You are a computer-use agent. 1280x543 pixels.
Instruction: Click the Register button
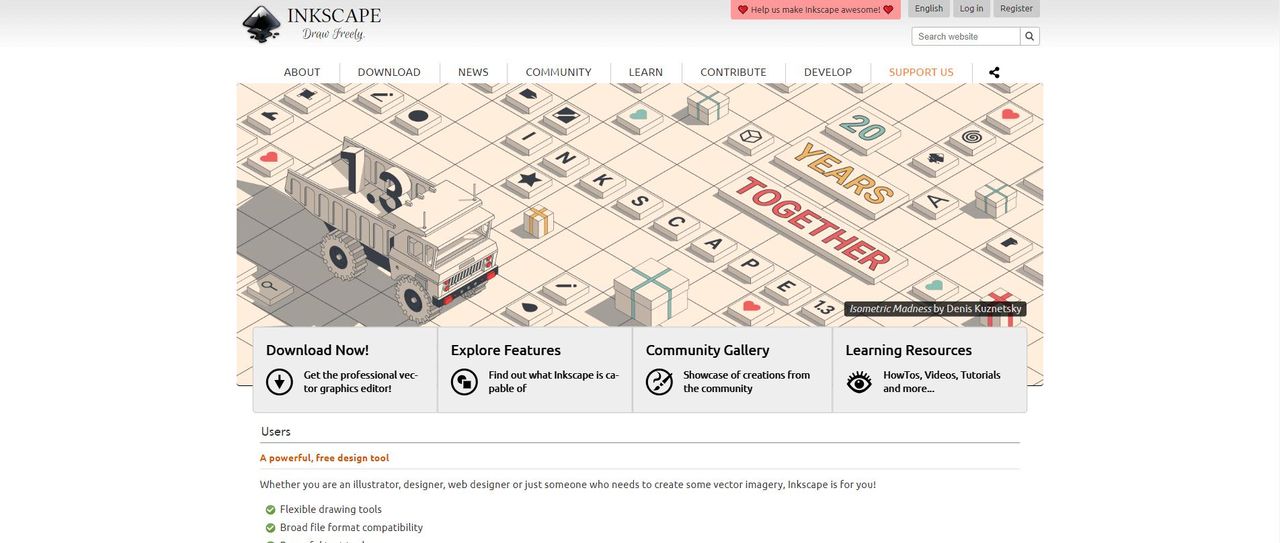click(x=1017, y=9)
